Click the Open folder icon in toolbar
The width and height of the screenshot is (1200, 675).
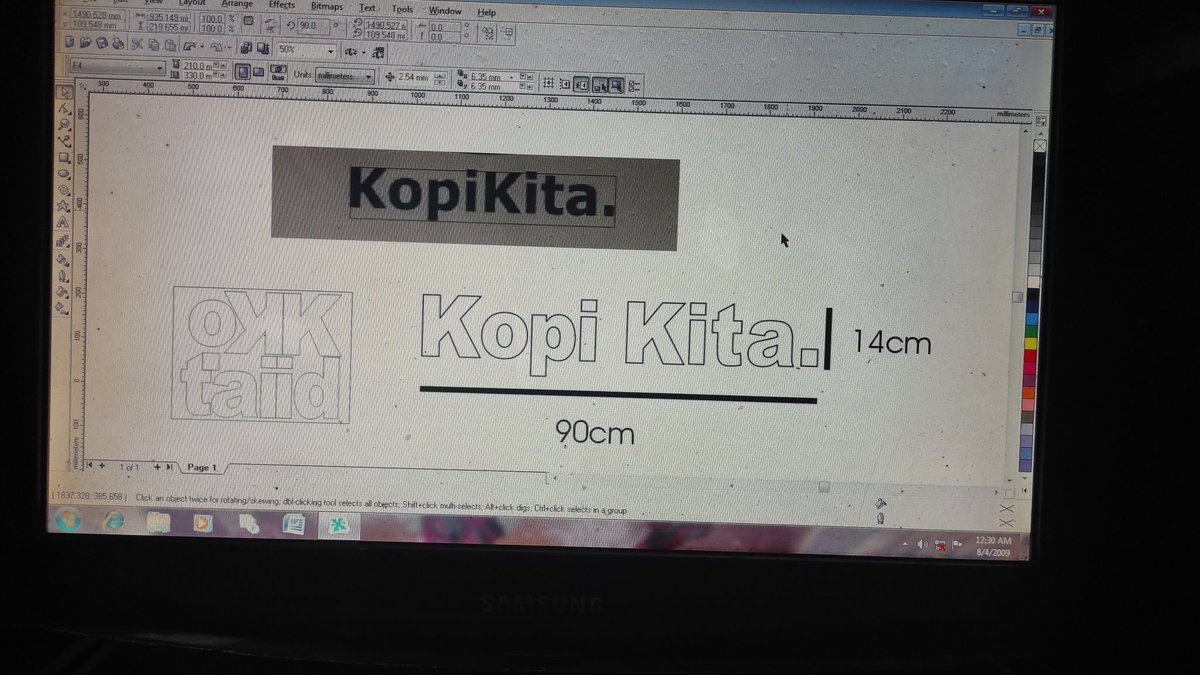[87, 43]
